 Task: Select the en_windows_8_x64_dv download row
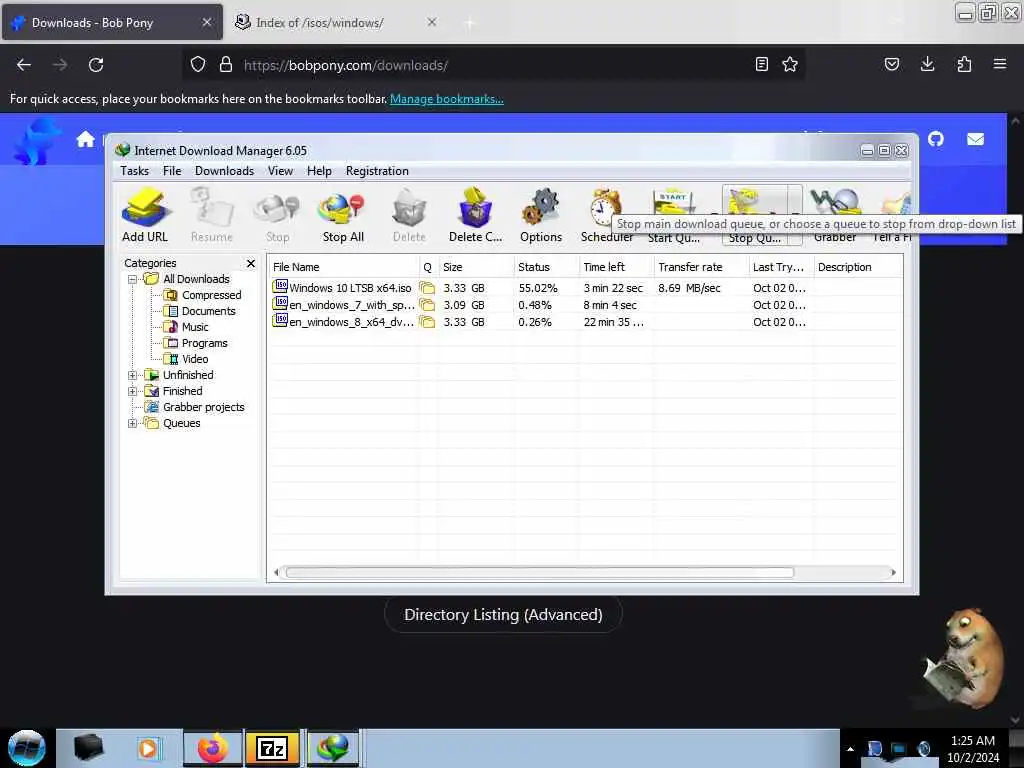[x=586, y=322]
